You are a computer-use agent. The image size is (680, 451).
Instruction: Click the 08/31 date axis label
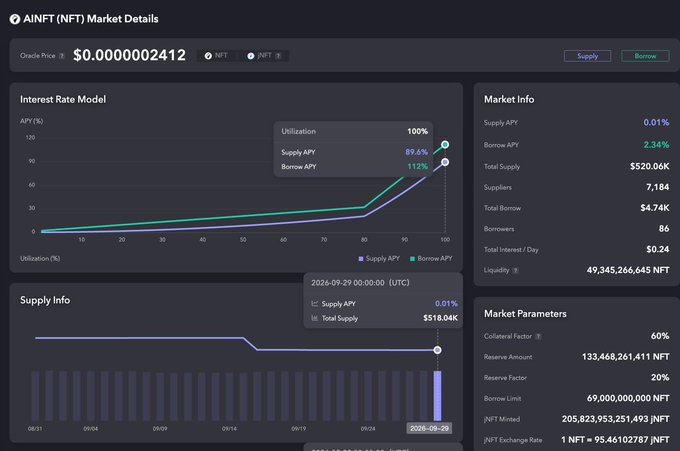click(35, 428)
